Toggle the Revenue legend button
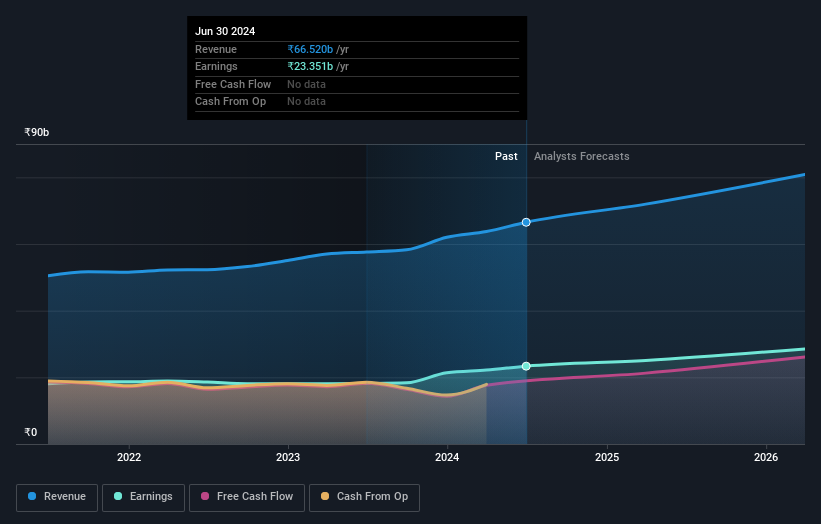 click(57, 497)
